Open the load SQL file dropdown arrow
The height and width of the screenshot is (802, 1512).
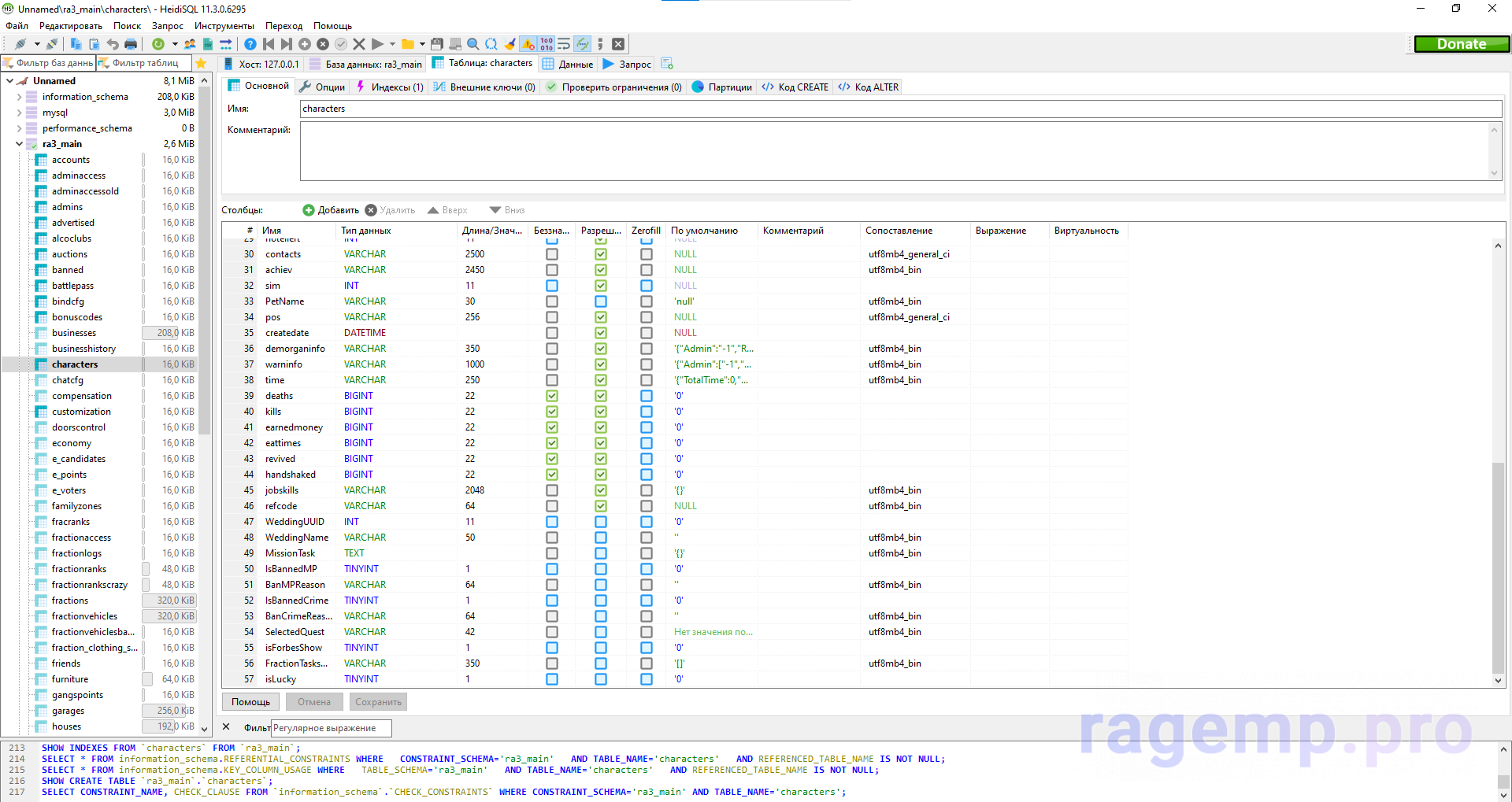[422, 44]
